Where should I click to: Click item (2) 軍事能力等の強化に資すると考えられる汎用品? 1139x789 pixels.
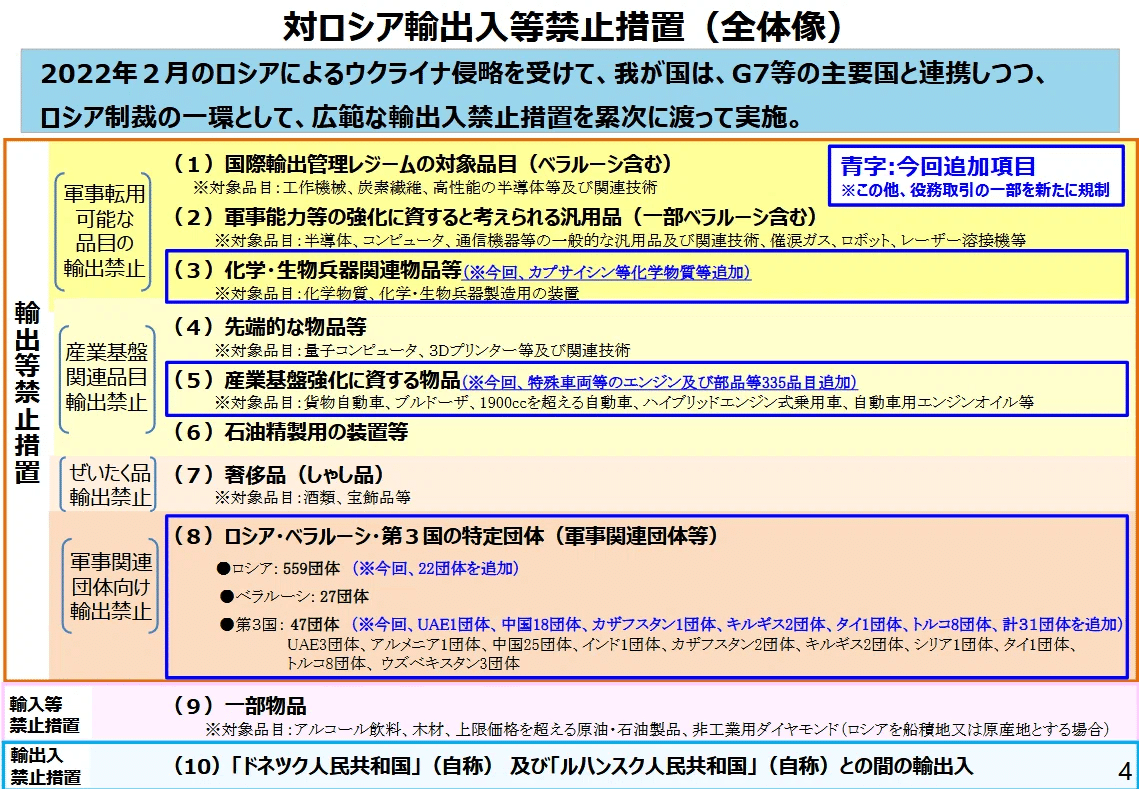[495, 217]
